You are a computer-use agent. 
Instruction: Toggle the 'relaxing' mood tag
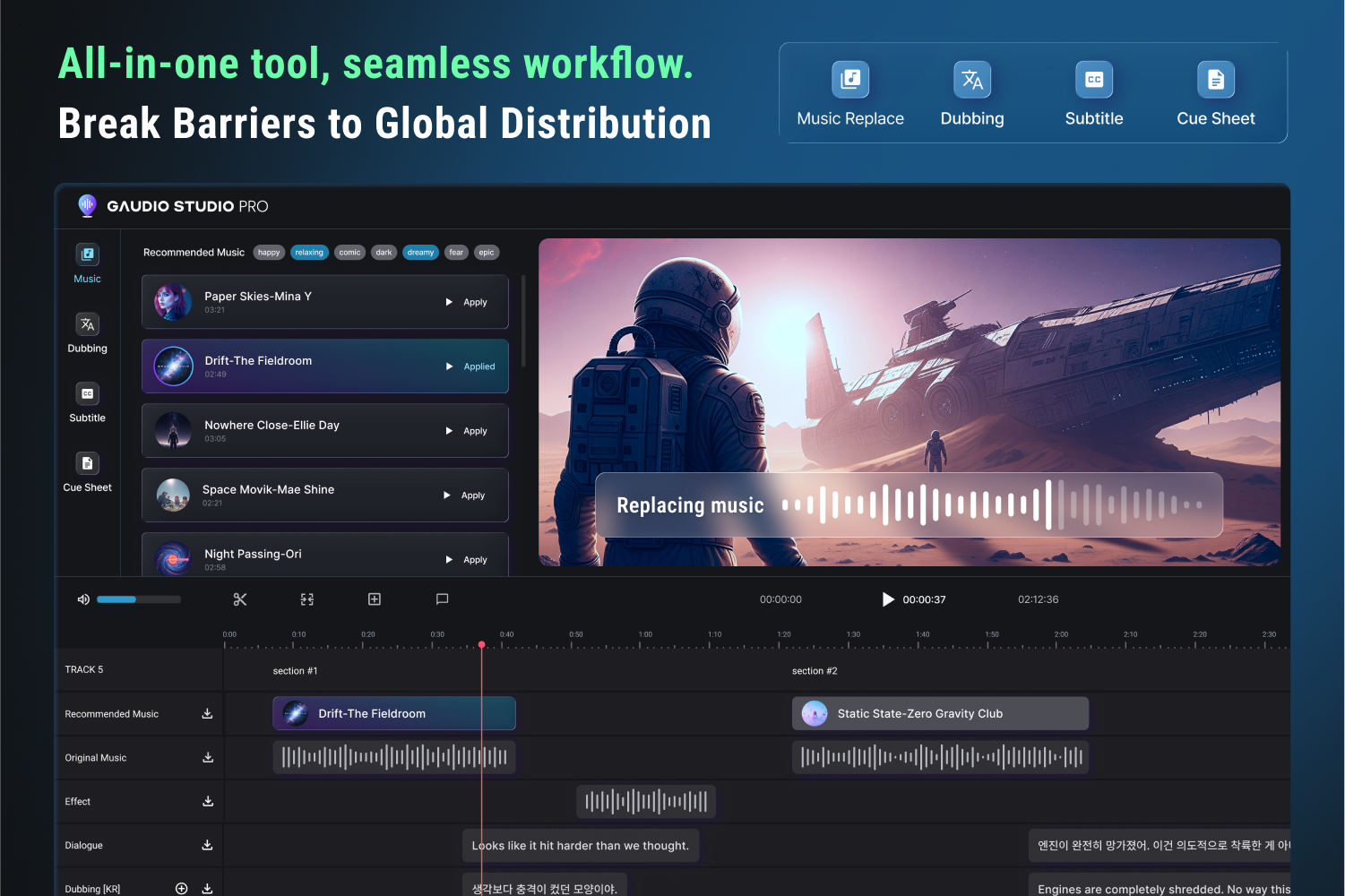pyautogui.click(x=309, y=253)
